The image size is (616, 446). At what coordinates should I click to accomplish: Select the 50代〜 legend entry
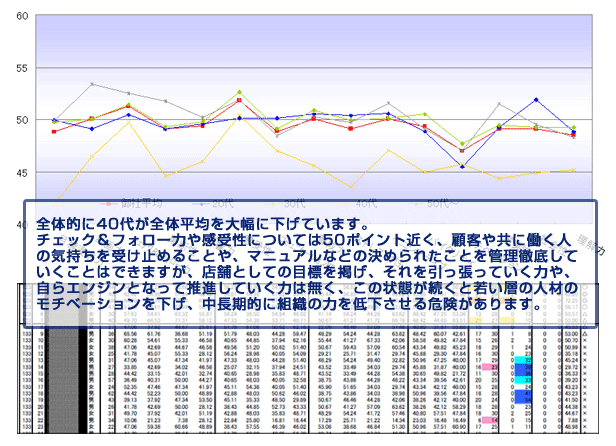(433, 204)
